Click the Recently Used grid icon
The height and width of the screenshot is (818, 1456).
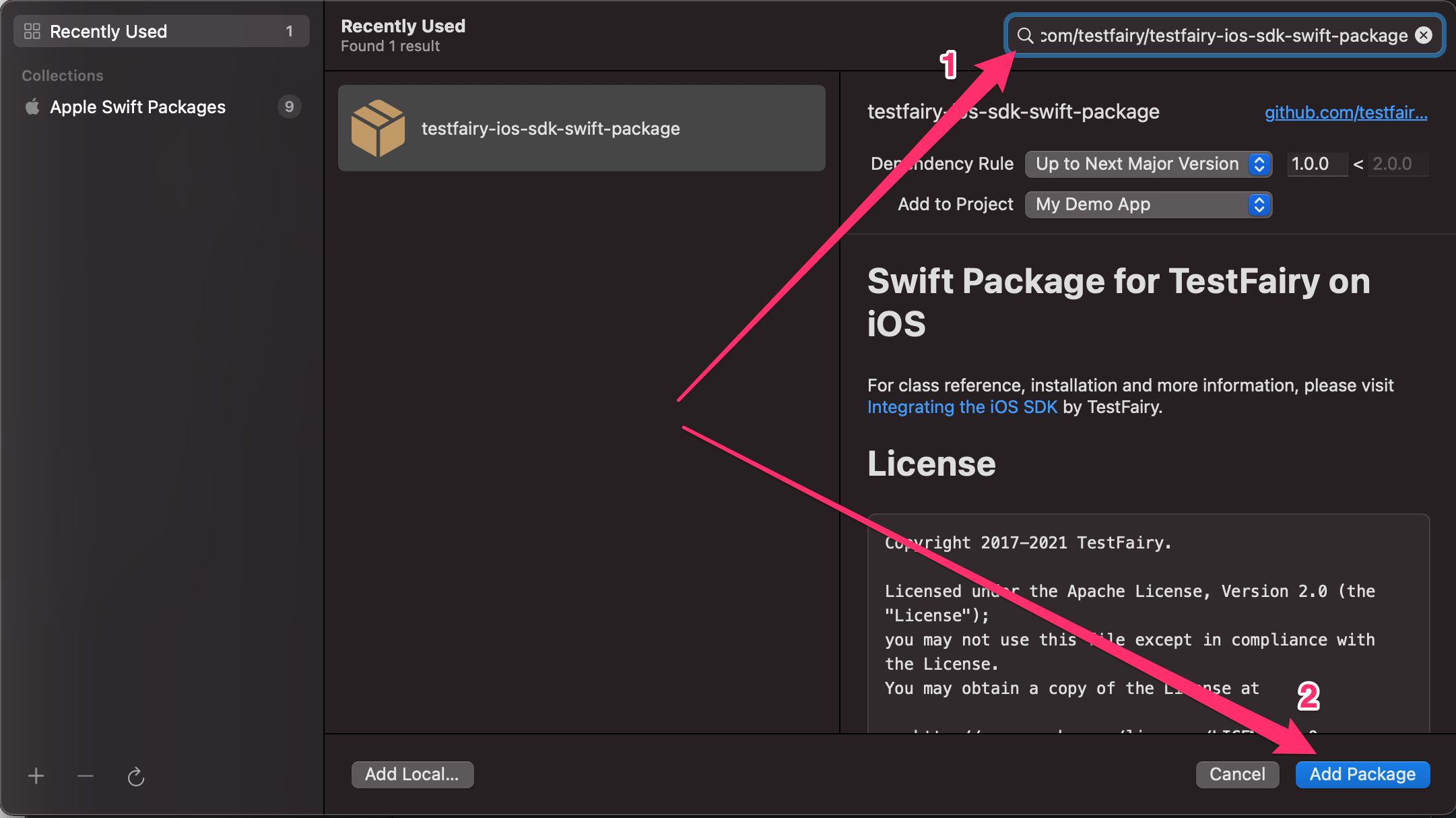[x=32, y=31]
